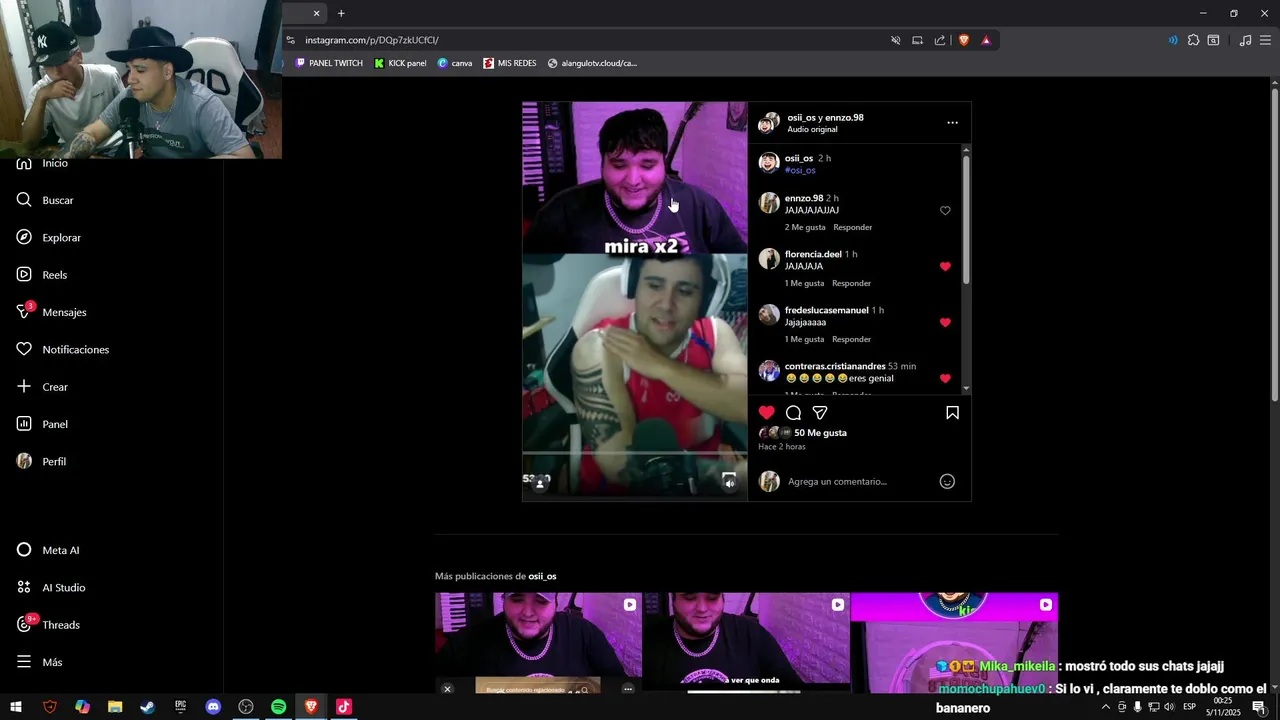Reply to ennzo.98's comment via Responder

tap(853, 227)
